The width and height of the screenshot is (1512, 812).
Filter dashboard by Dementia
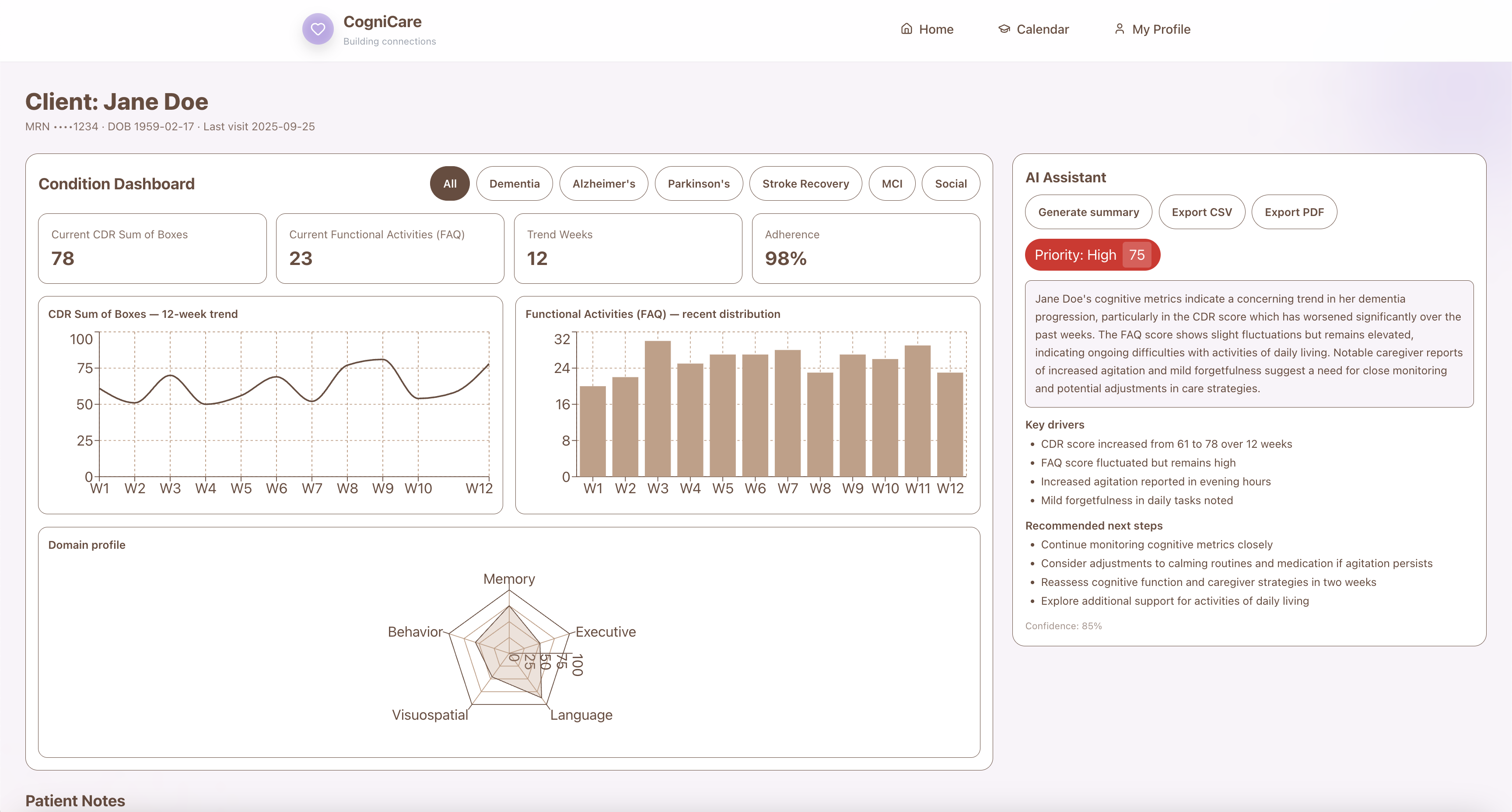[514, 184]
